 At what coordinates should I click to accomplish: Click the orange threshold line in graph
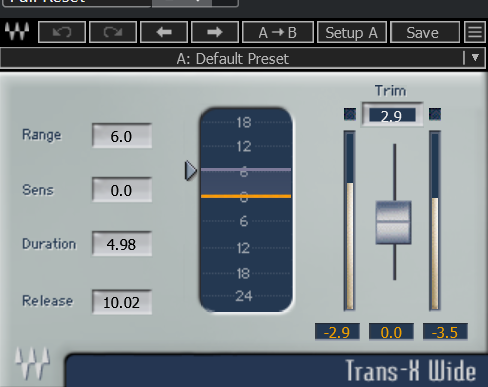(x=246, y=196)
